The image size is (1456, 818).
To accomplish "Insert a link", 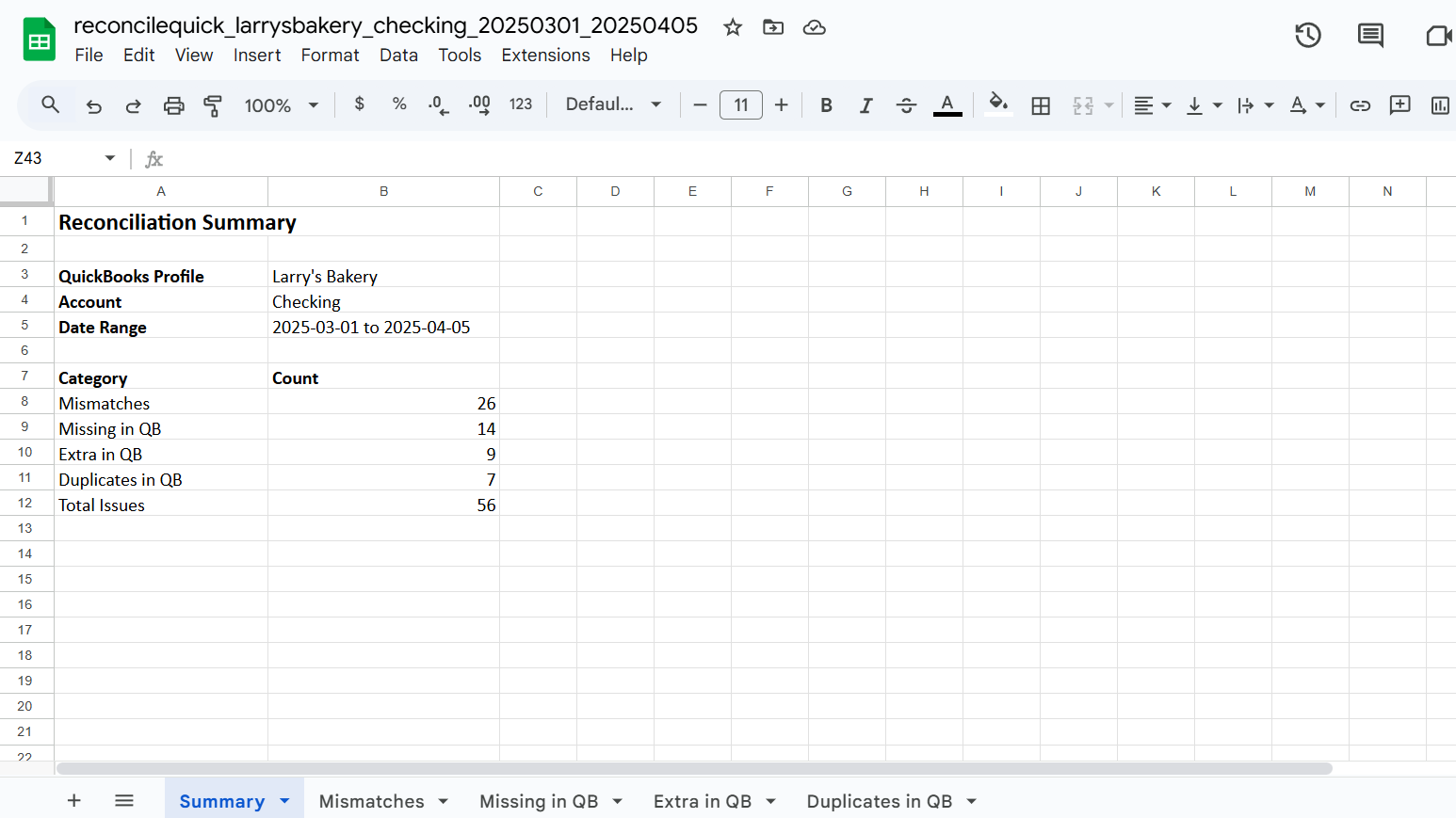I will (x=1360, y=105).
